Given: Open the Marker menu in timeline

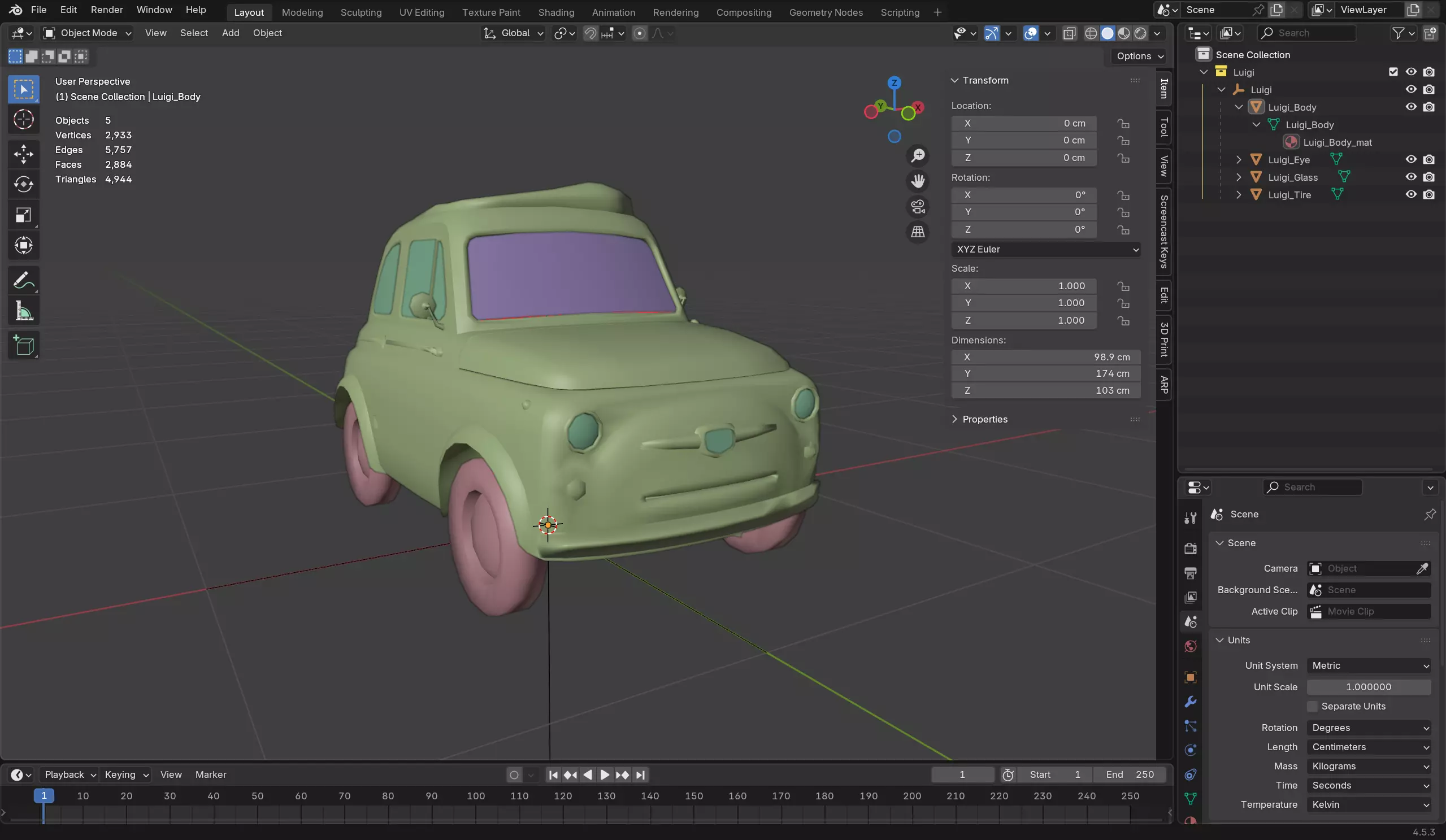Looking at the screenshot, I should [211, 774].
